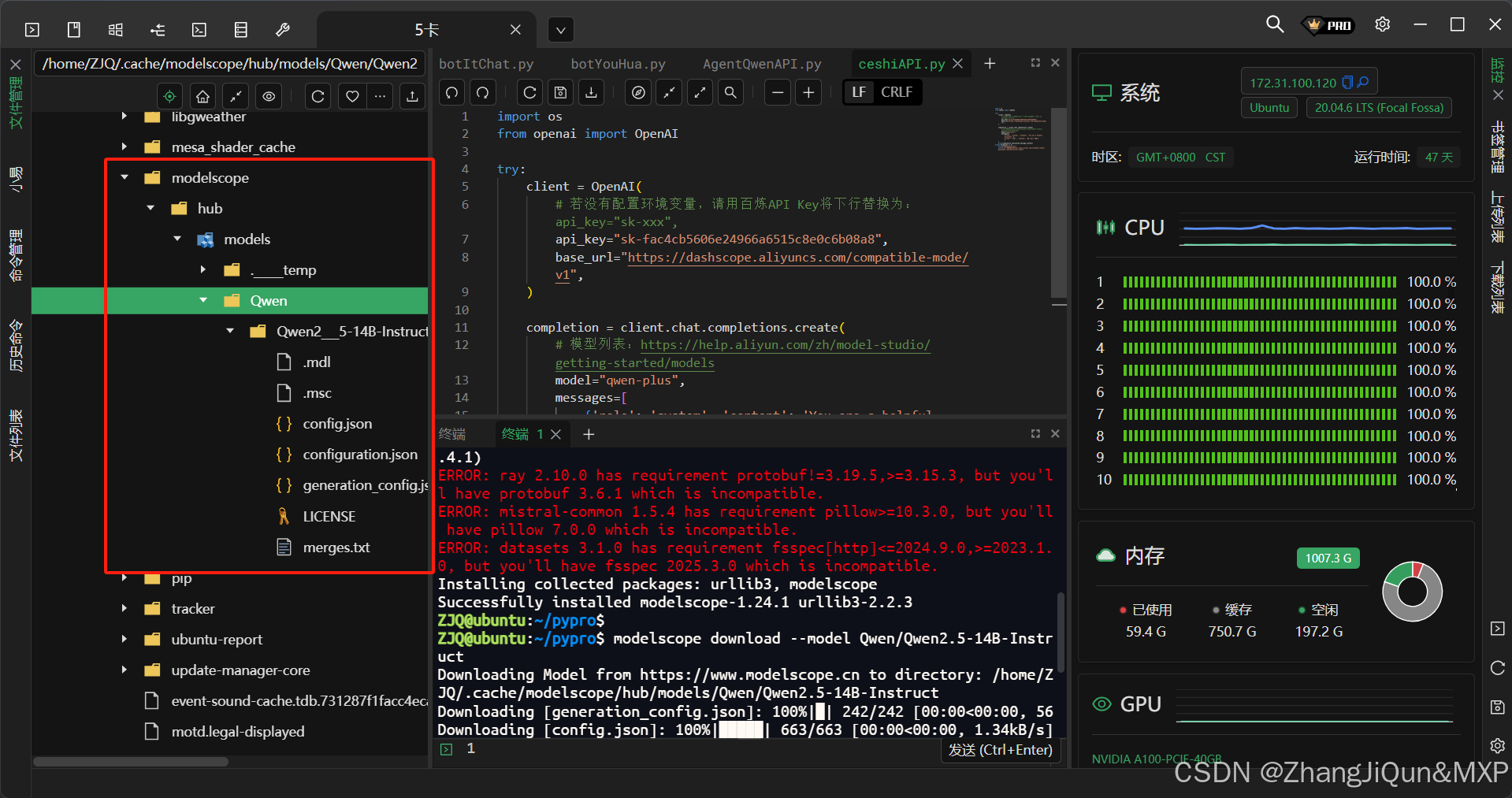Open favorites more options ellipsis

[x=380, y=96]
